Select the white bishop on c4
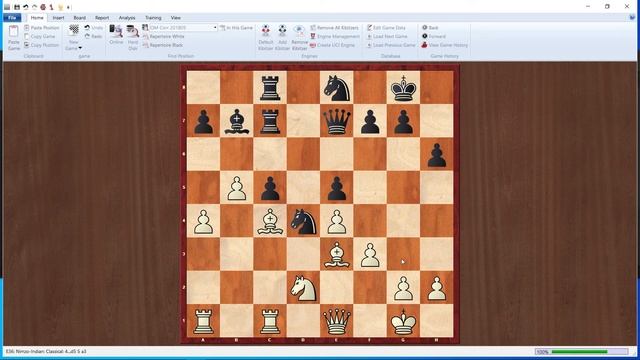 (270, 221)
